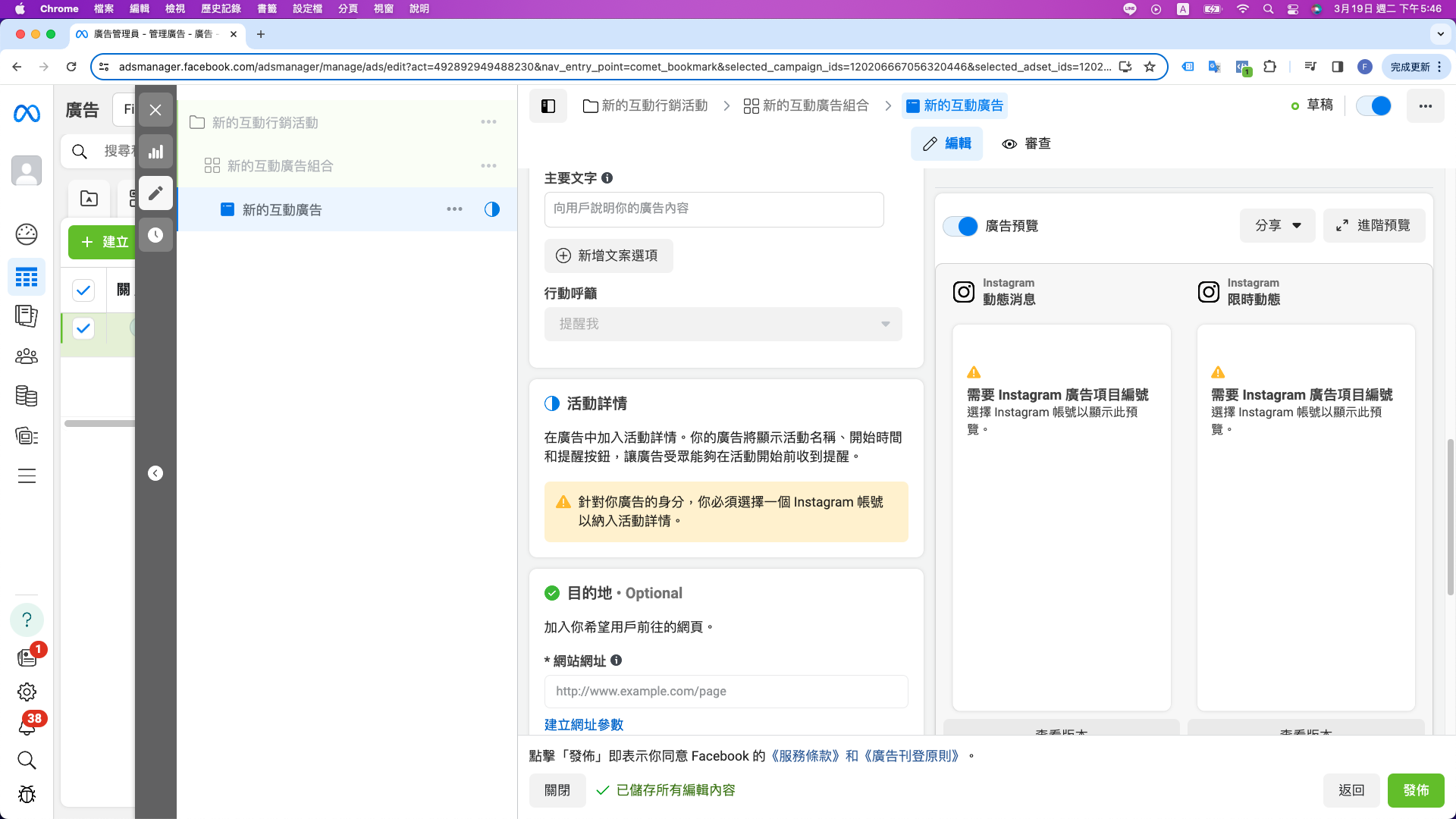Click 新增文案選項 button

(608, 256)
